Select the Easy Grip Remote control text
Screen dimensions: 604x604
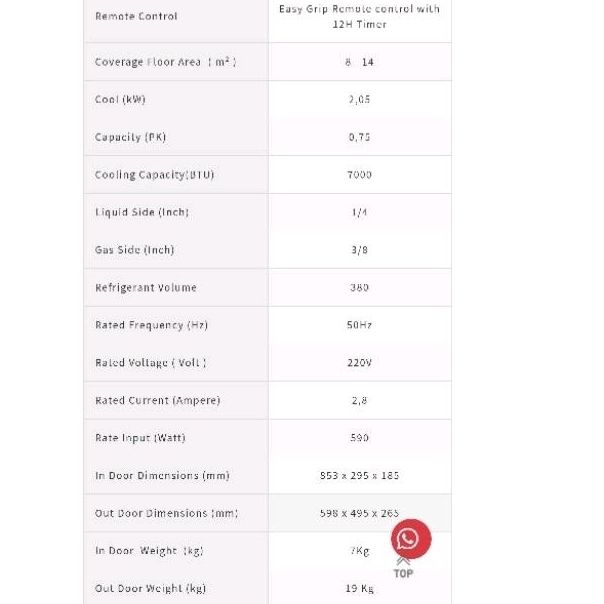(x=359, y=16)
